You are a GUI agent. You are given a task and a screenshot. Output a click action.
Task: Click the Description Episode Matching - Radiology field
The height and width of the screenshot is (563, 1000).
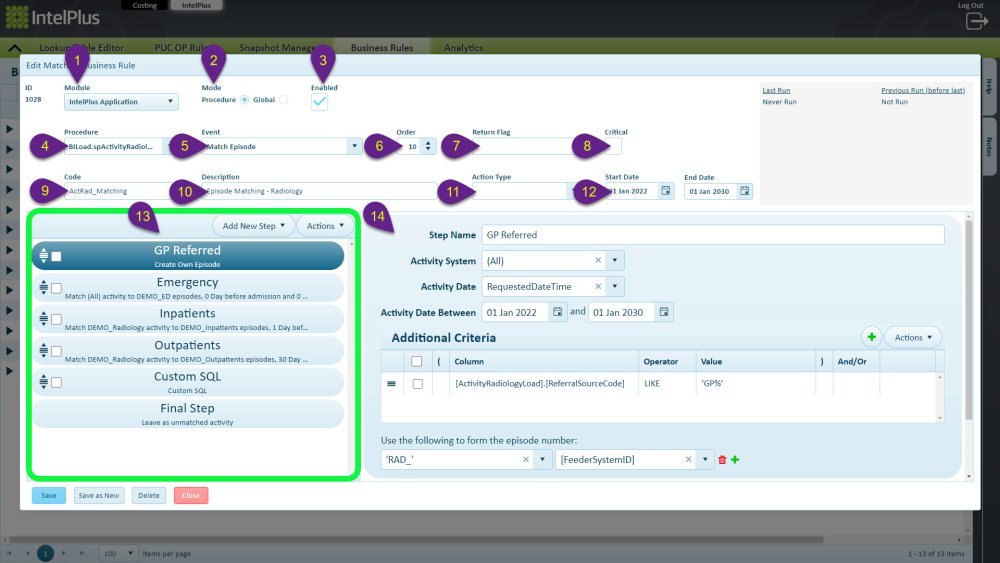(319, 191)
